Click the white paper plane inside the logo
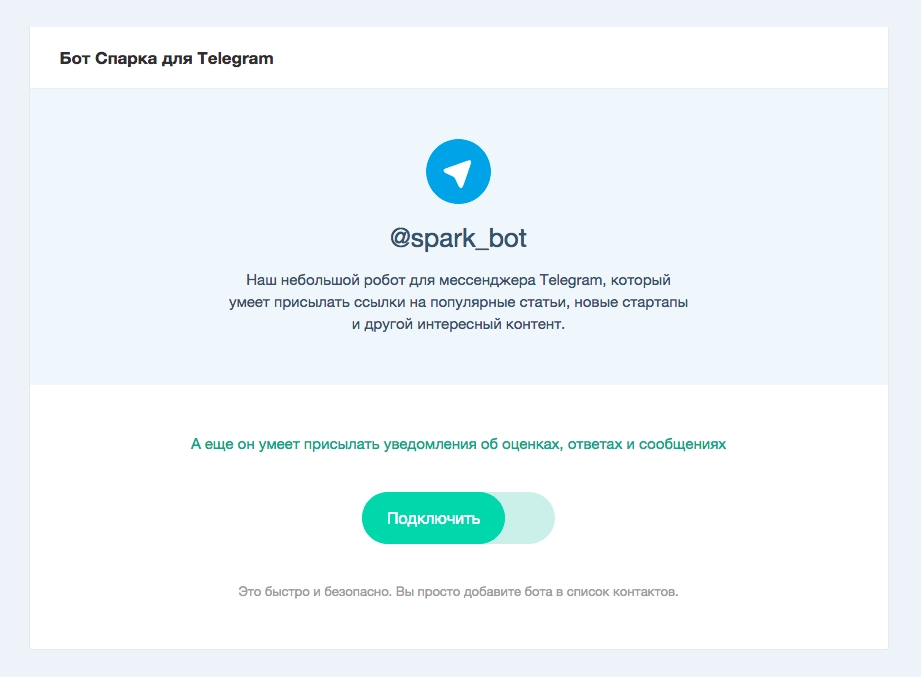The width and height of the screenshot is (921, 677). coord(458,173)
